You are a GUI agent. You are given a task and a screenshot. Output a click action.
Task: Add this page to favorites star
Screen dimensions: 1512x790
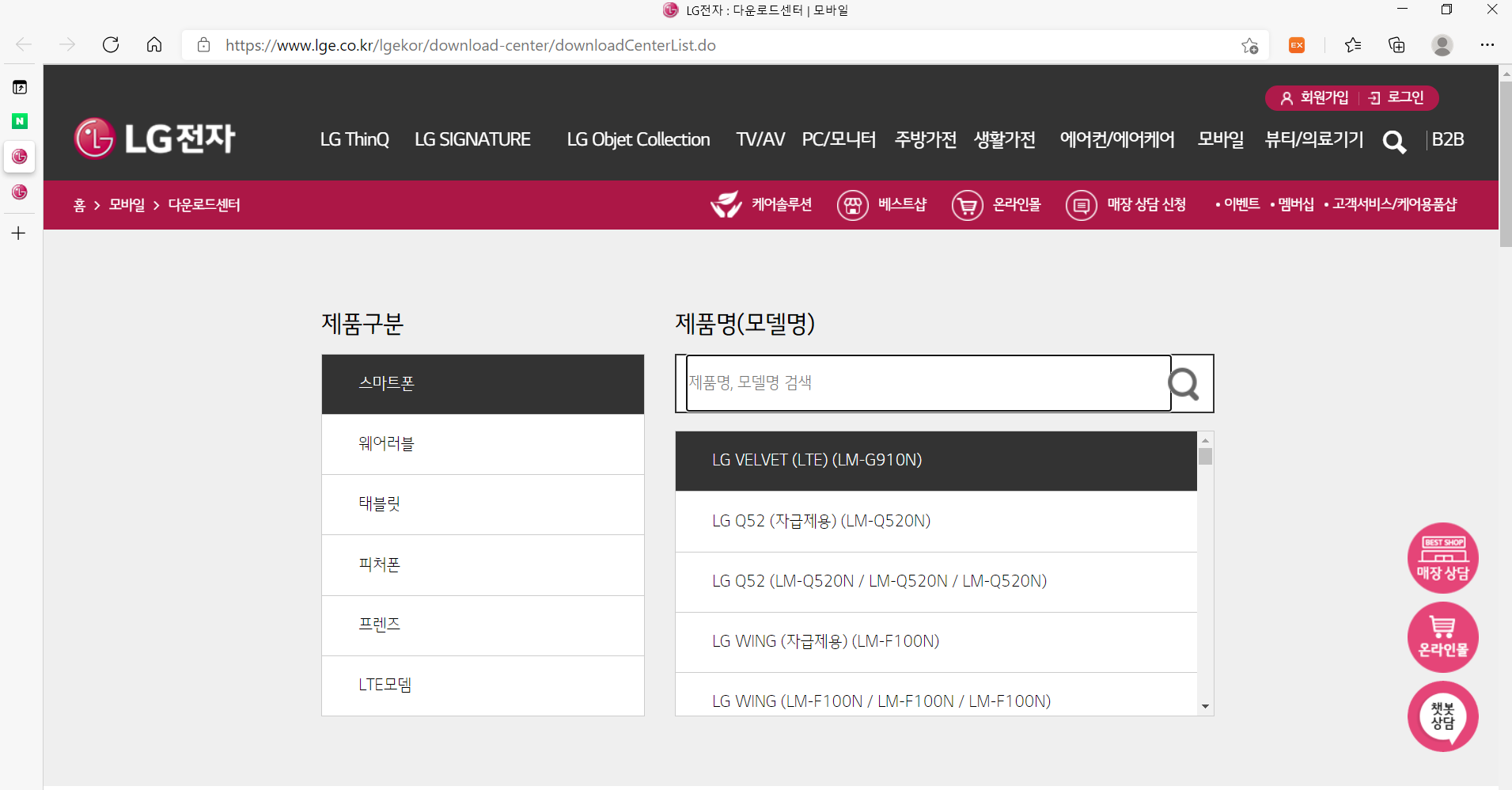click(1249, 46)
